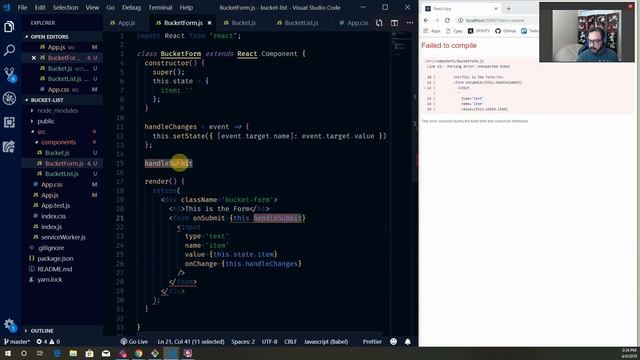Open the Debug menu

pyautogui.click(x=131, y=7)
